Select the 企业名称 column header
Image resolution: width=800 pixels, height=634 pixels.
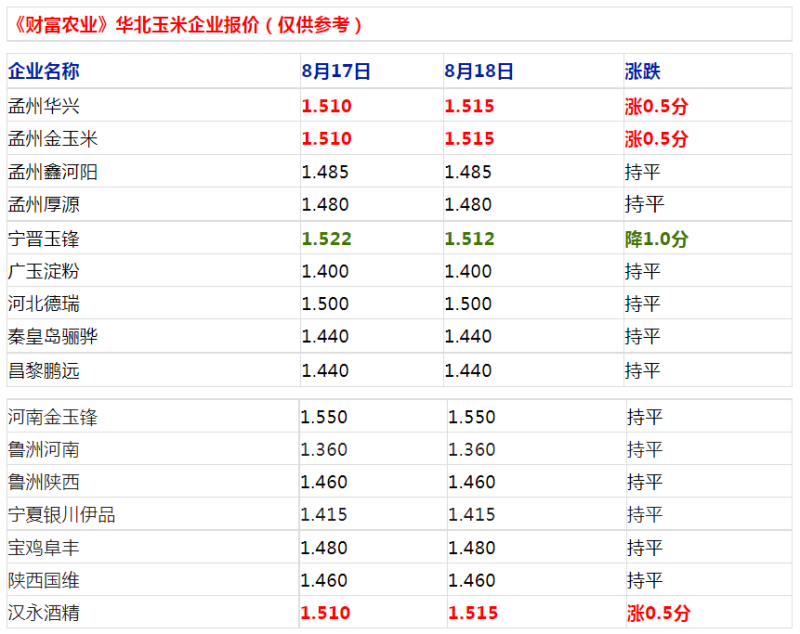pos(44,71)
